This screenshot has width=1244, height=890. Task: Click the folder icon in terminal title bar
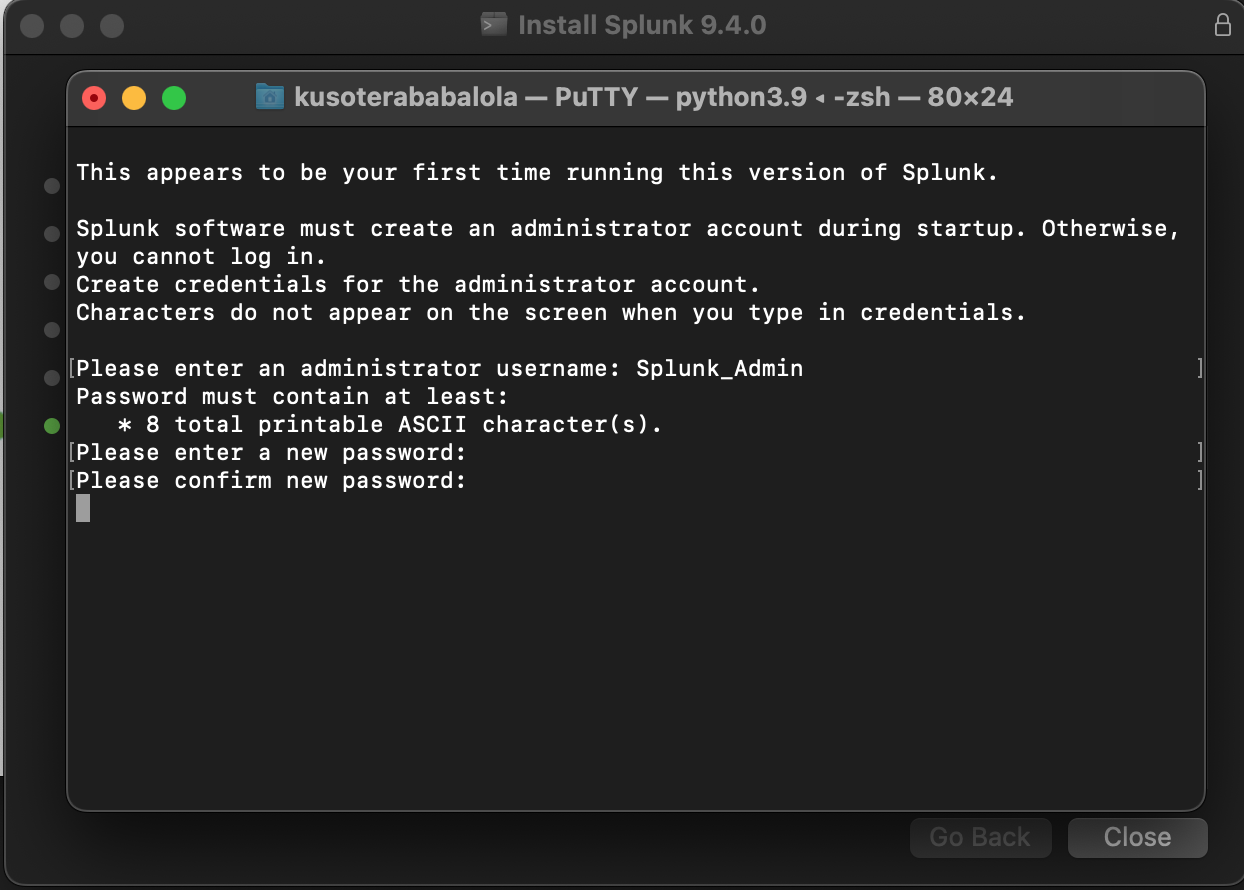click(x=270, y=97)
